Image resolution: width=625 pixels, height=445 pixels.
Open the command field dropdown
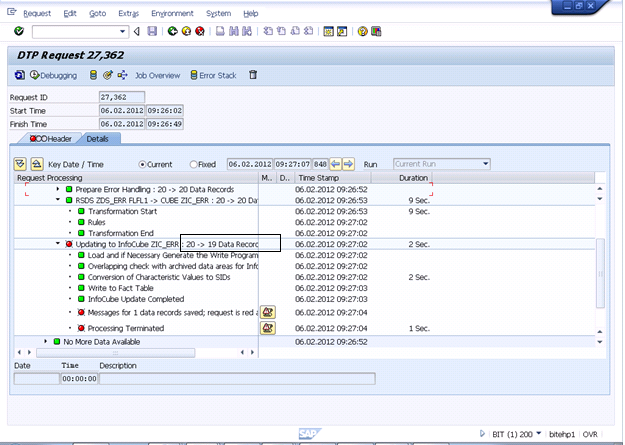tap(122, 32)
